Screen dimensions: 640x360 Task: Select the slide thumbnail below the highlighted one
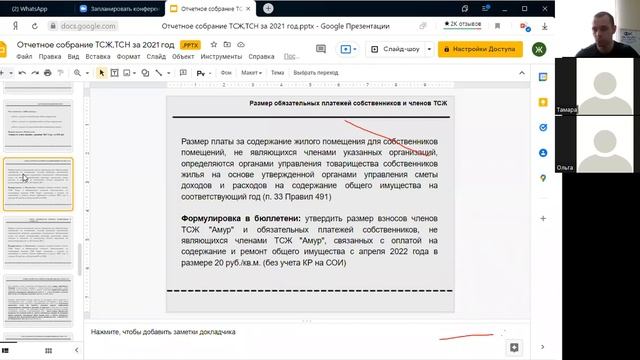click(x=38, y=242)
